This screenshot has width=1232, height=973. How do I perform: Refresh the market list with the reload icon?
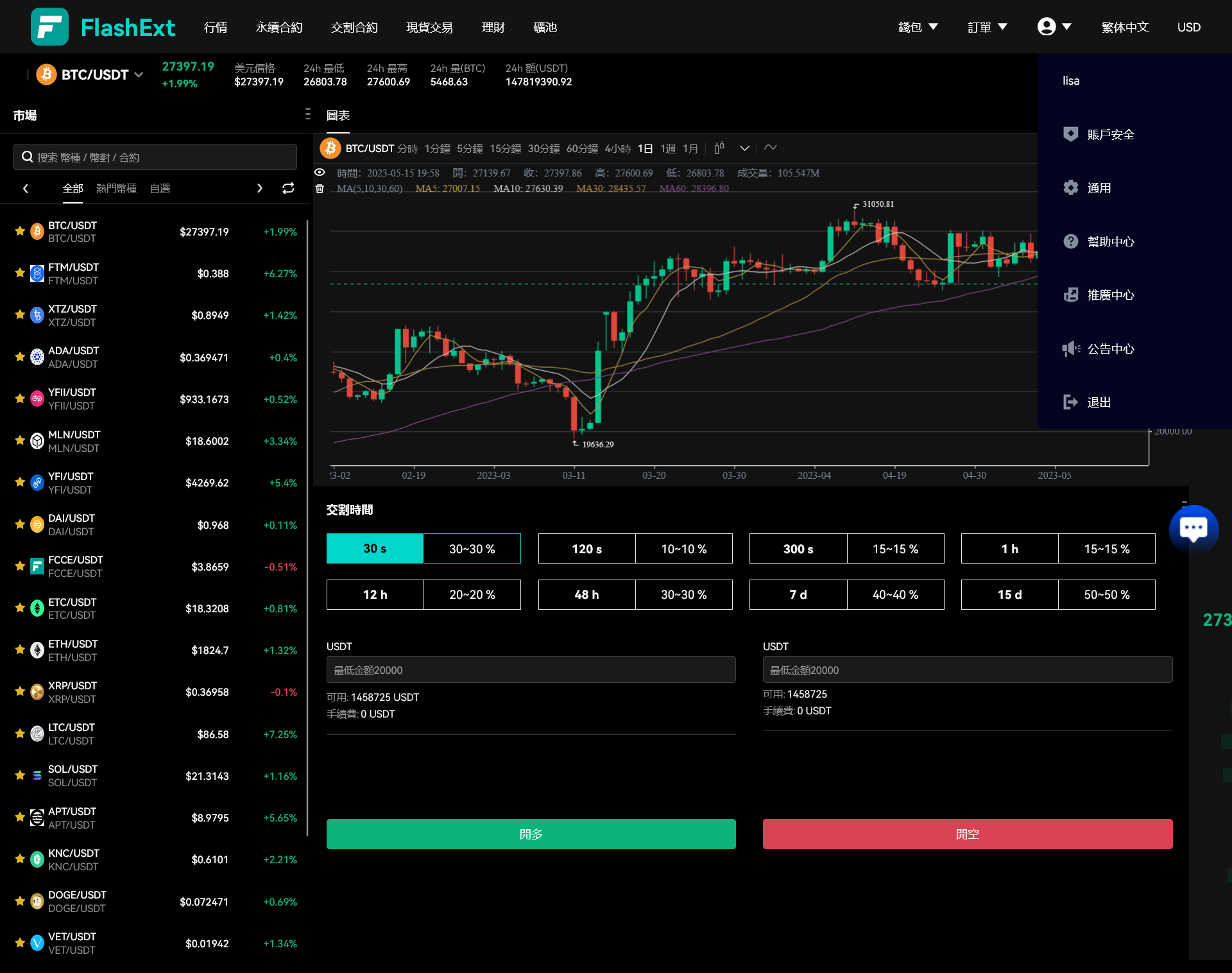(x=288, y=188)
